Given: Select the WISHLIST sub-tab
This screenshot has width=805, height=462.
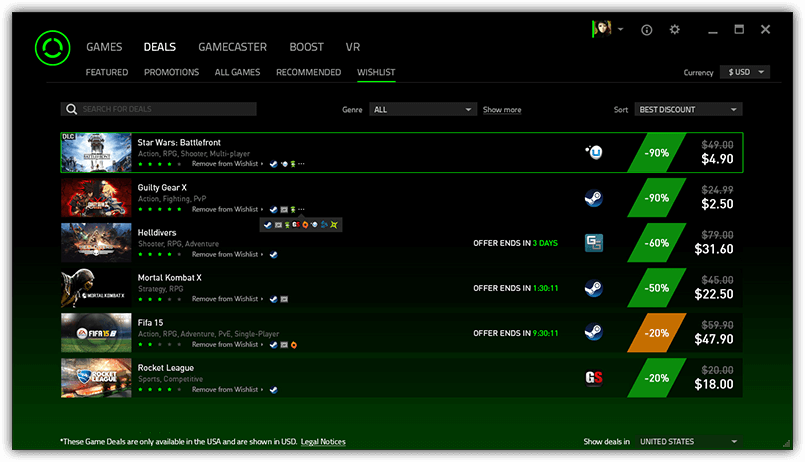Looking at the screenshot, I should point(376,72).
